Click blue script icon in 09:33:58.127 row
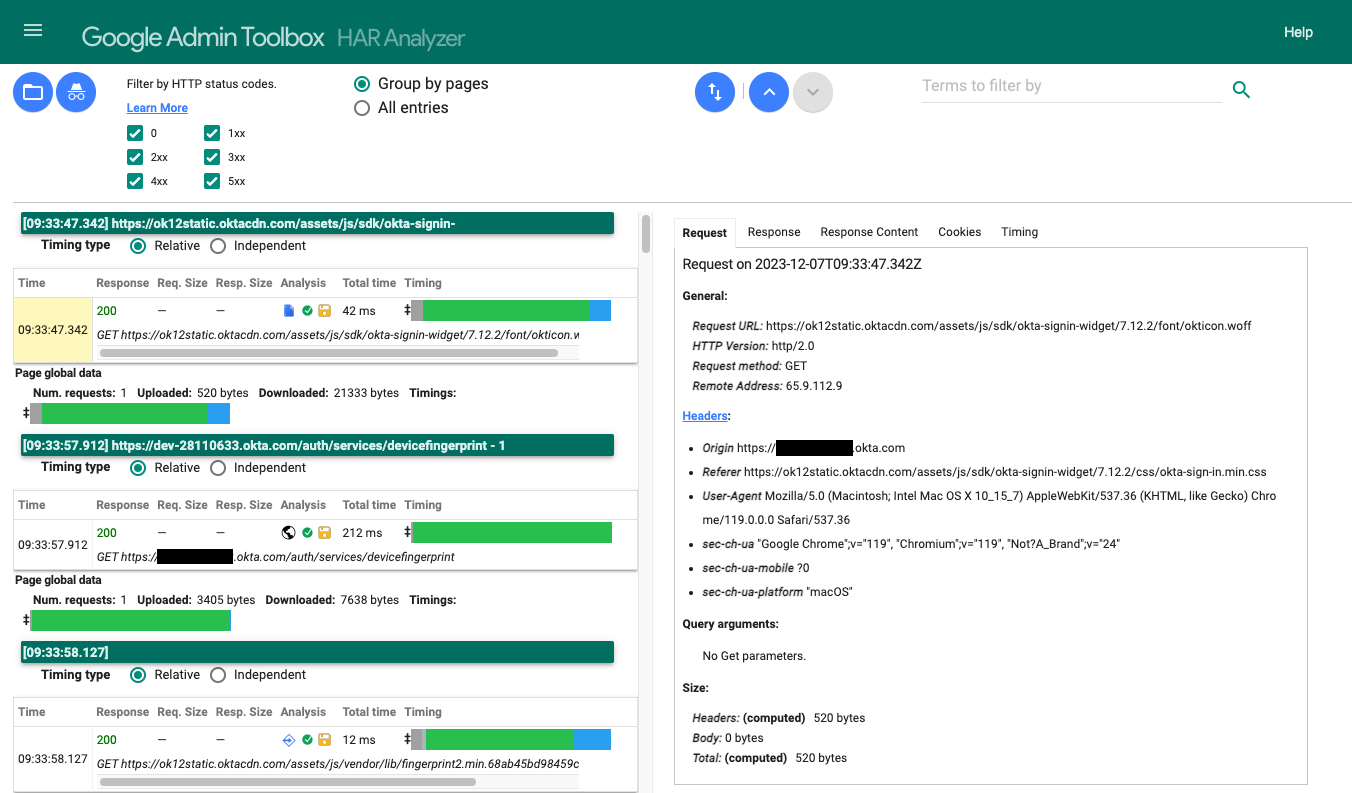Screen dimensions: 1352x793 (x=289, y=740)
